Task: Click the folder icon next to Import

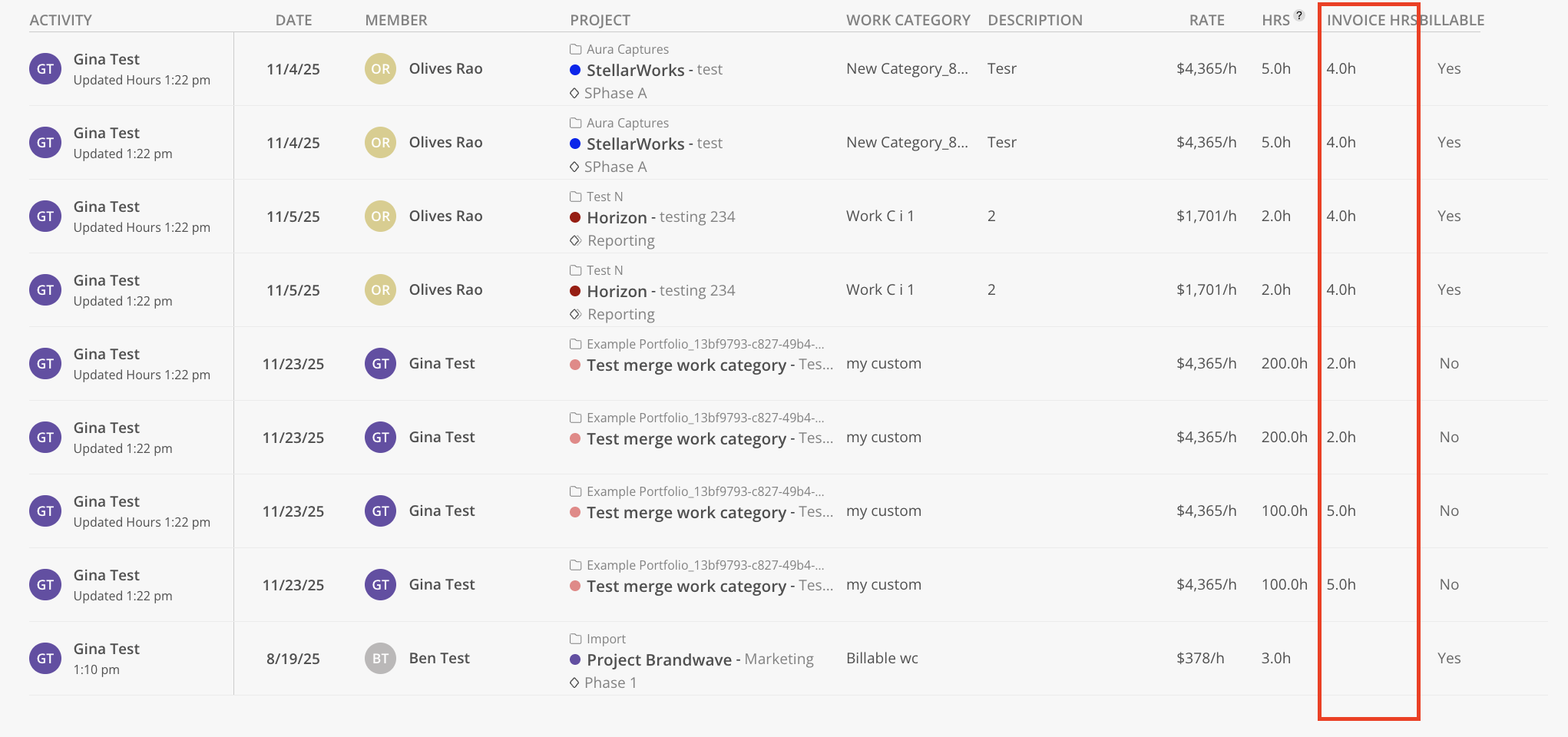Action: (x=575, y=639)
